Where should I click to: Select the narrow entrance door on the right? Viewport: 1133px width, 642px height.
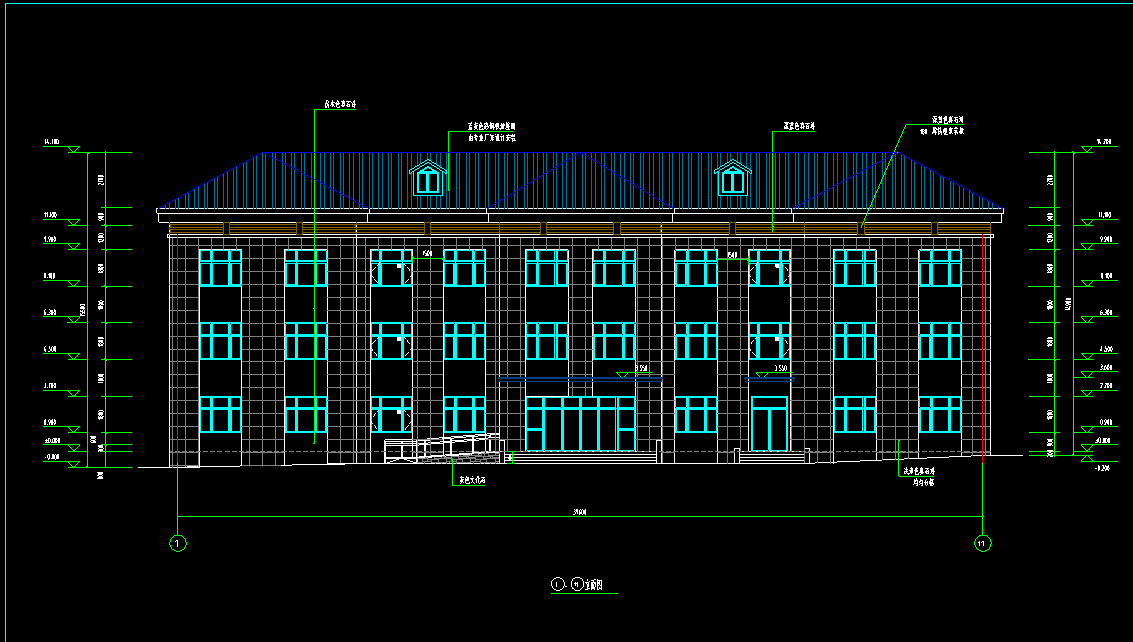770,424
